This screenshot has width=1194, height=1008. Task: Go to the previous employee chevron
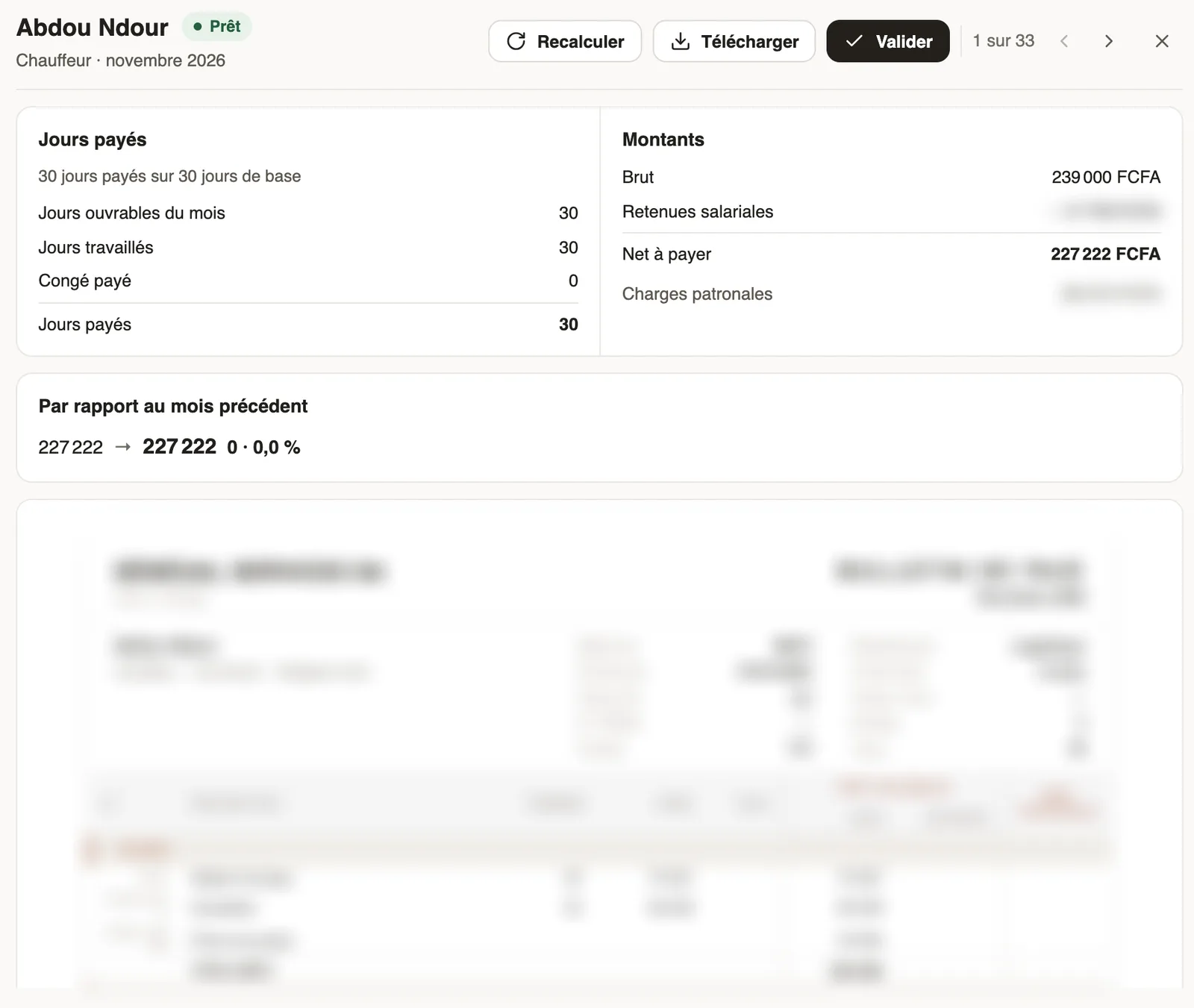click(1064, 41)
